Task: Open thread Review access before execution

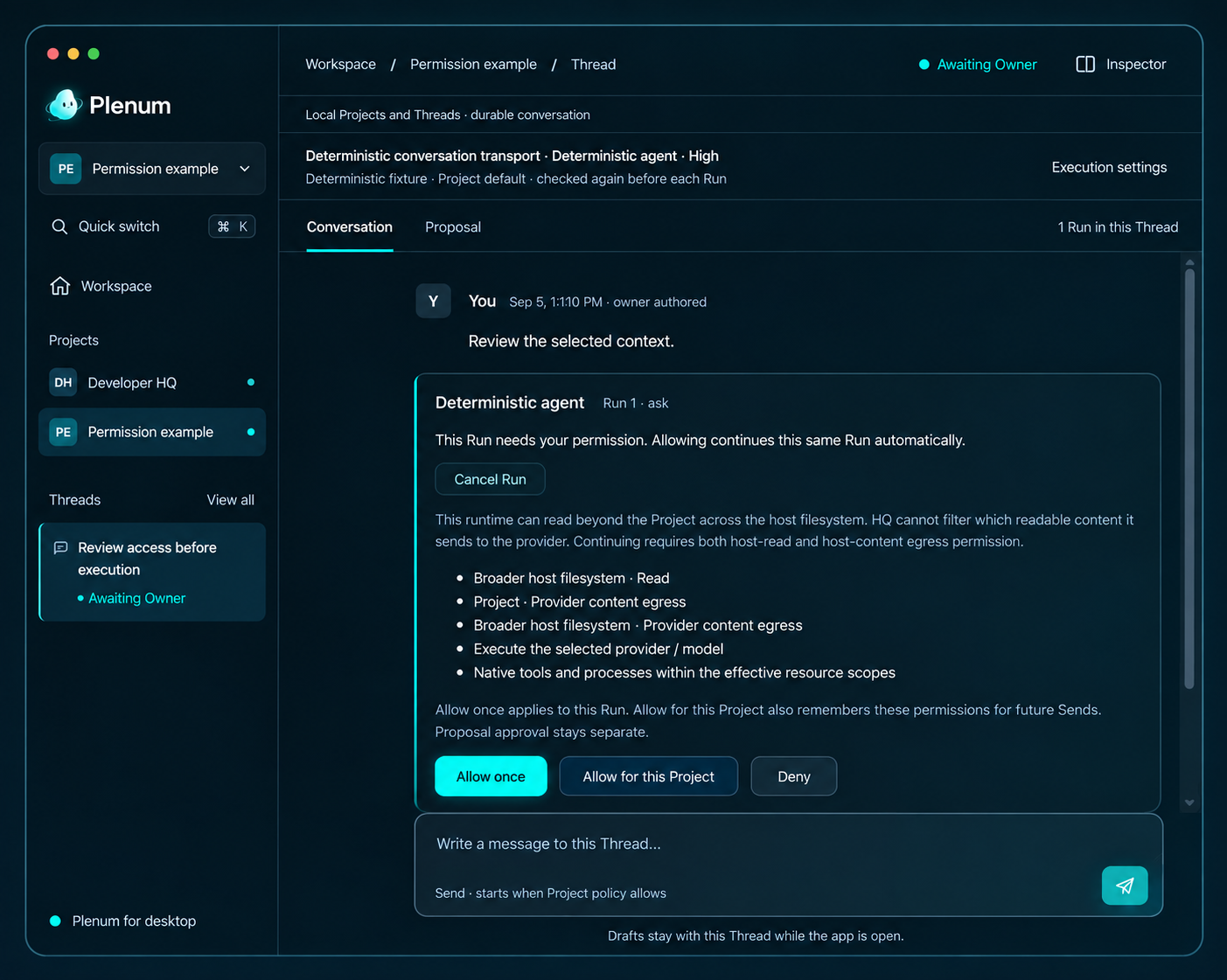Action: click(152, 572)
